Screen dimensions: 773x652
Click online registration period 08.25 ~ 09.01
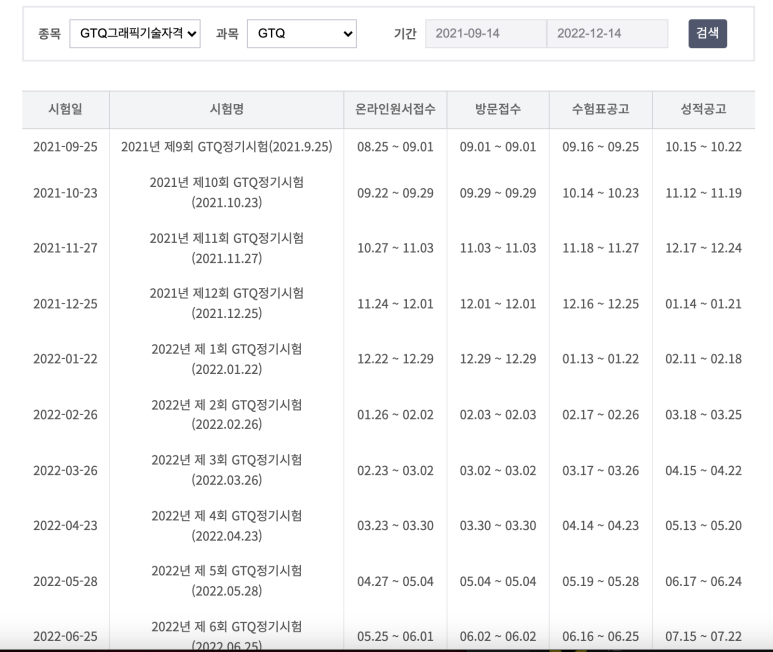point(395,147)
